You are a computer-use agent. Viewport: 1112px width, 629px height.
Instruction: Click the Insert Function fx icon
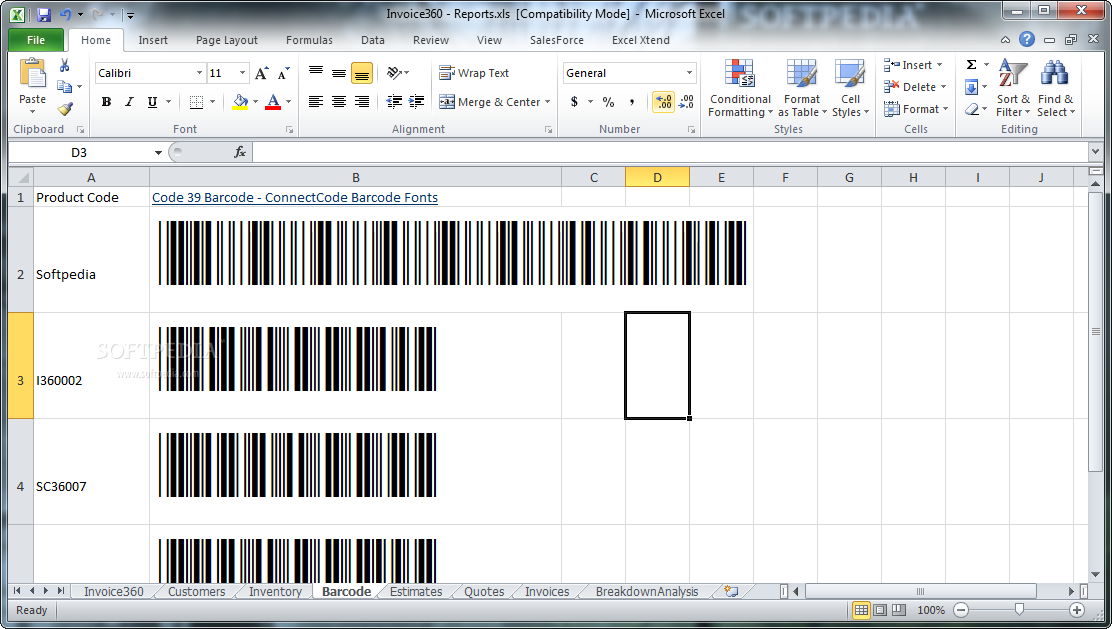coord(240,152)
